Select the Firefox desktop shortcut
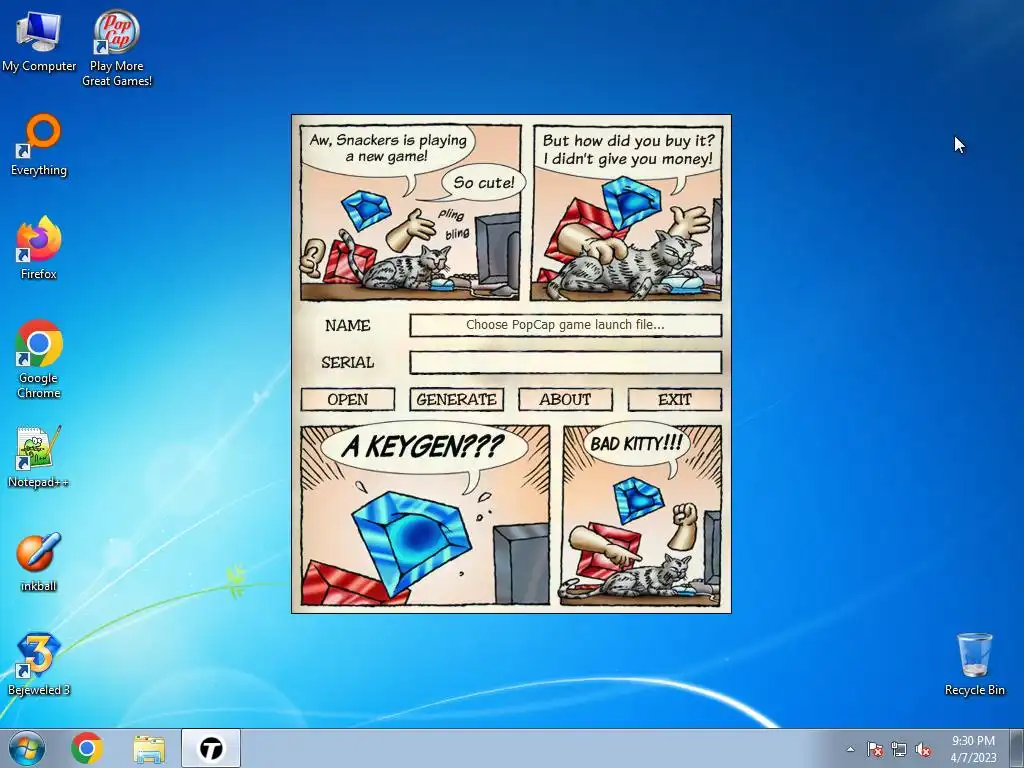 coord(39,248)
